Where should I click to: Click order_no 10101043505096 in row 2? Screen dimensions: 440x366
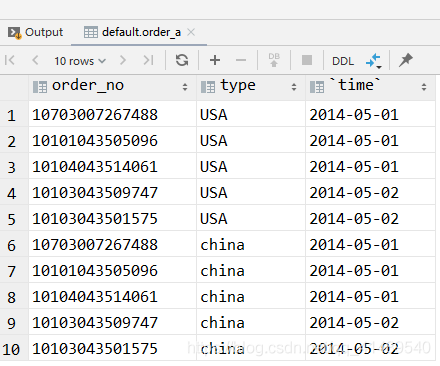tap(112, 140)
